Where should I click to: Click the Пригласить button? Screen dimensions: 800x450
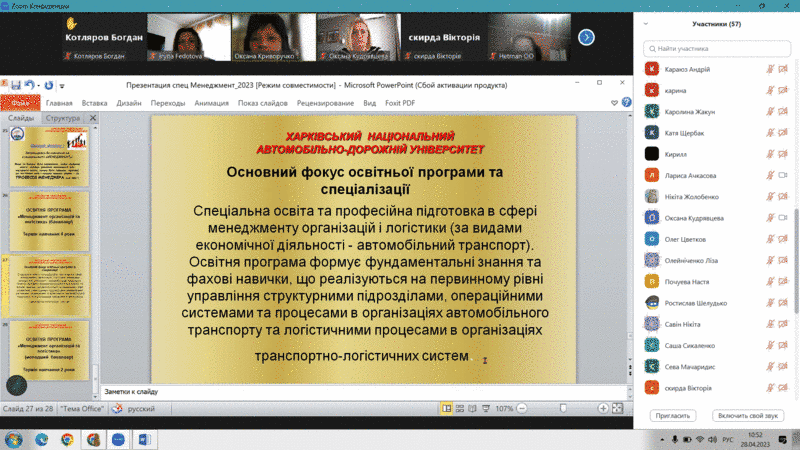pyautogui.click(x=672, y=415)
